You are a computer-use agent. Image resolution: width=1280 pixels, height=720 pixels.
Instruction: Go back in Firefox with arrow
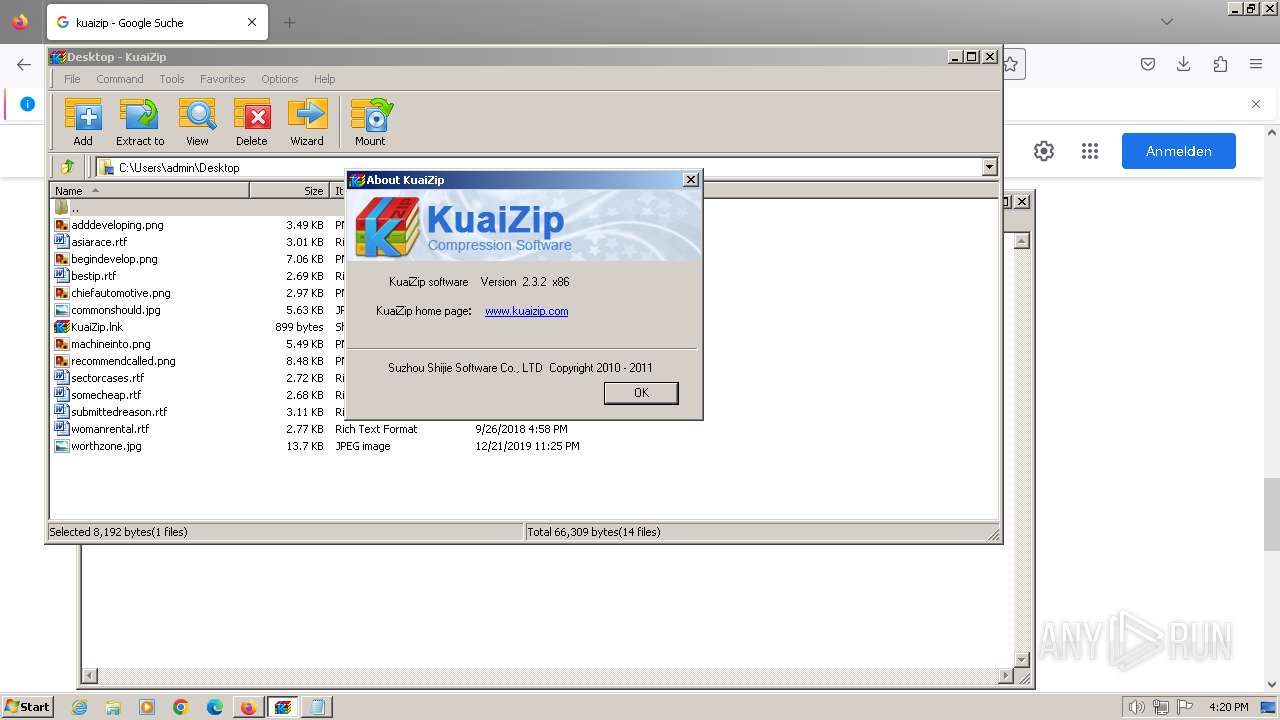click(24, 64)
